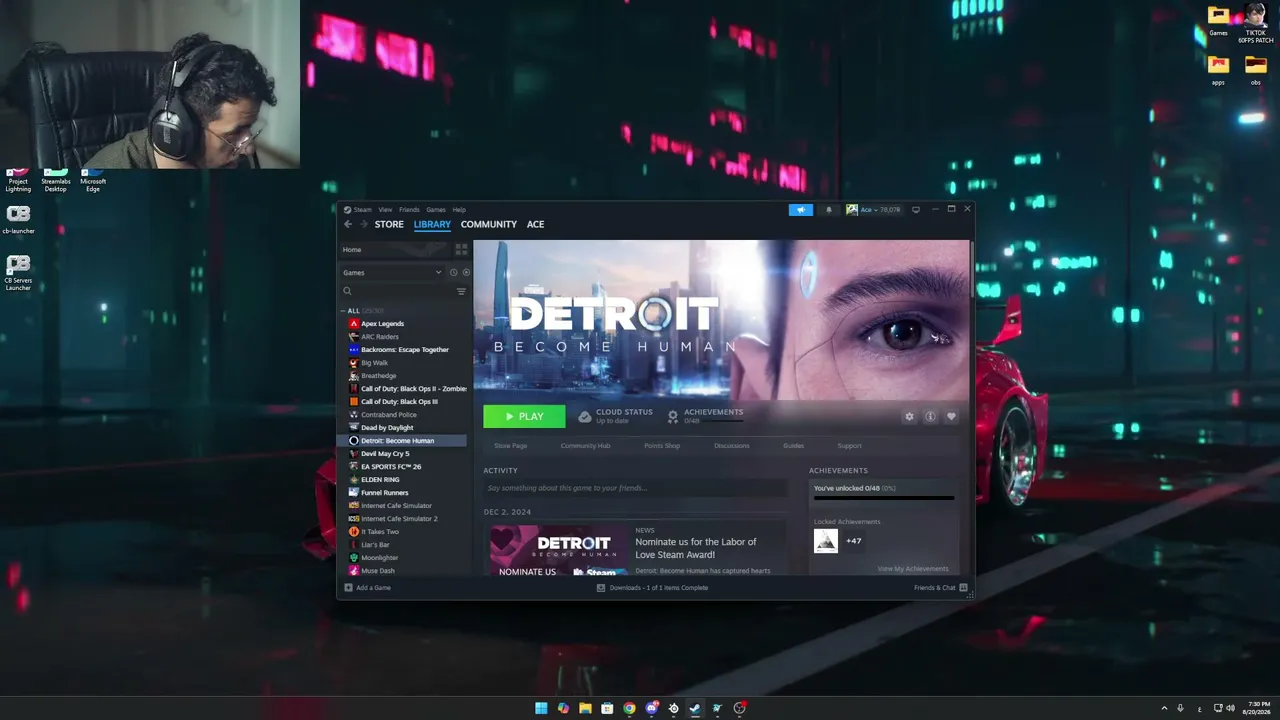Open the View menu
Image resolution: width=1280 pixels, height=720 pixels.
click(385, 210)
